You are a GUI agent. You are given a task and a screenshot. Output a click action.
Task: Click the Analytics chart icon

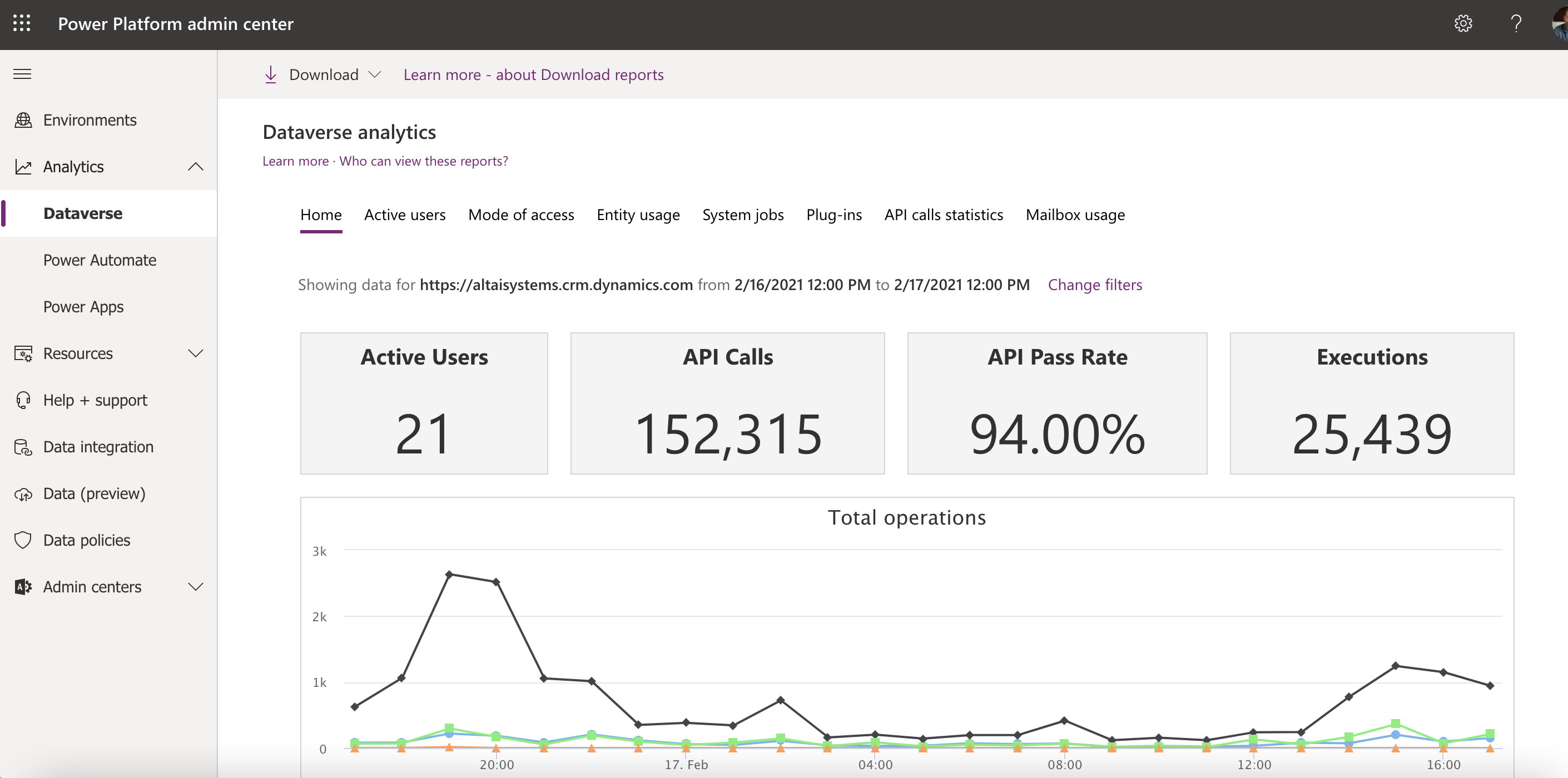tap(23, 167)
